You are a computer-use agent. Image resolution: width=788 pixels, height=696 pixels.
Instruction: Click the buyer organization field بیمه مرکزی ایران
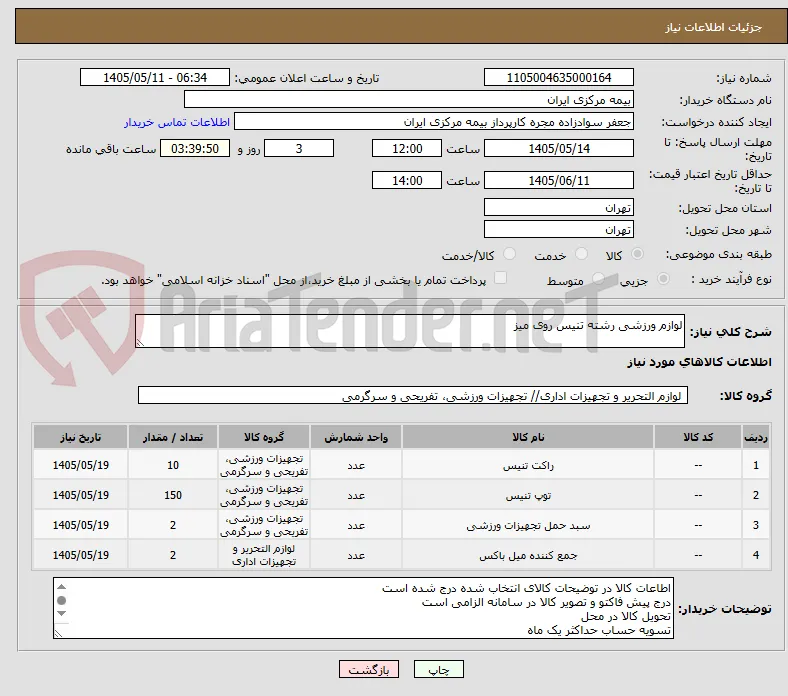pos(409,100)
